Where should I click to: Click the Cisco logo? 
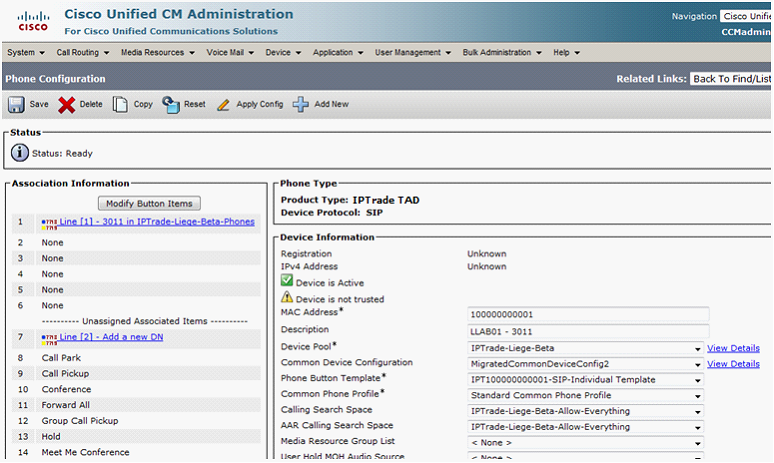point(33,22)
